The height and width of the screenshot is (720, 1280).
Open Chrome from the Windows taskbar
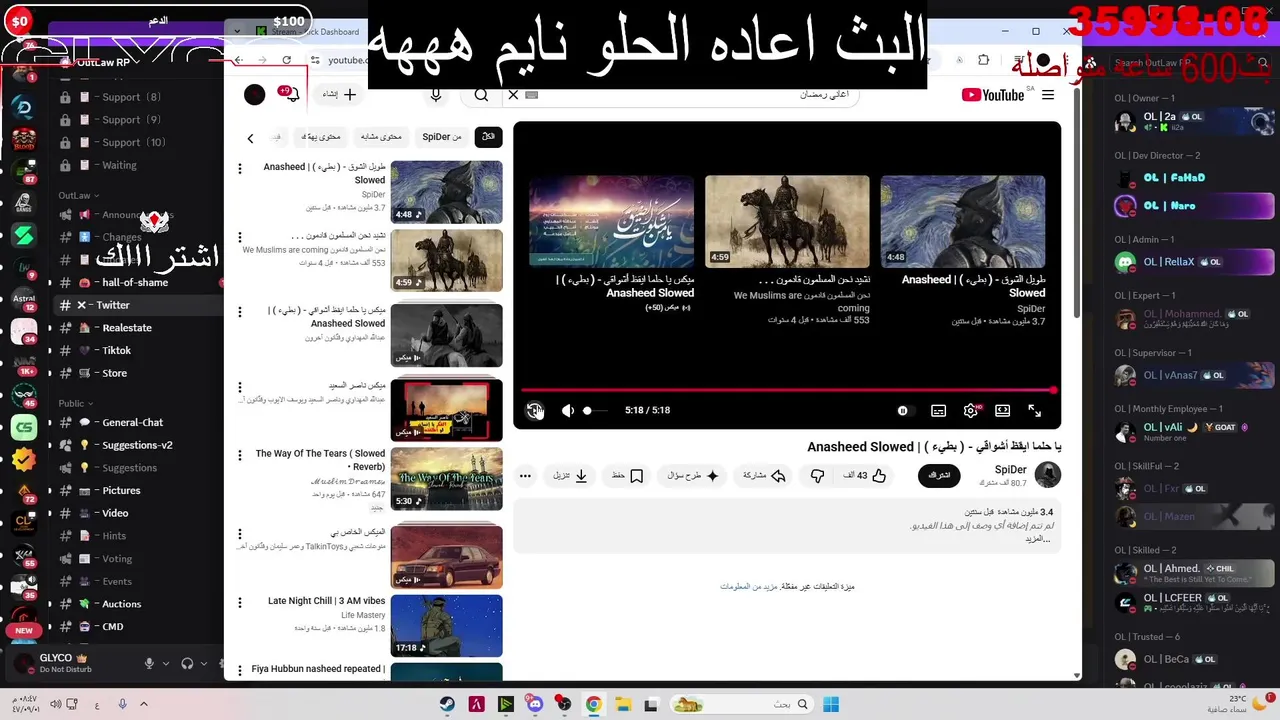pos(593,704)
